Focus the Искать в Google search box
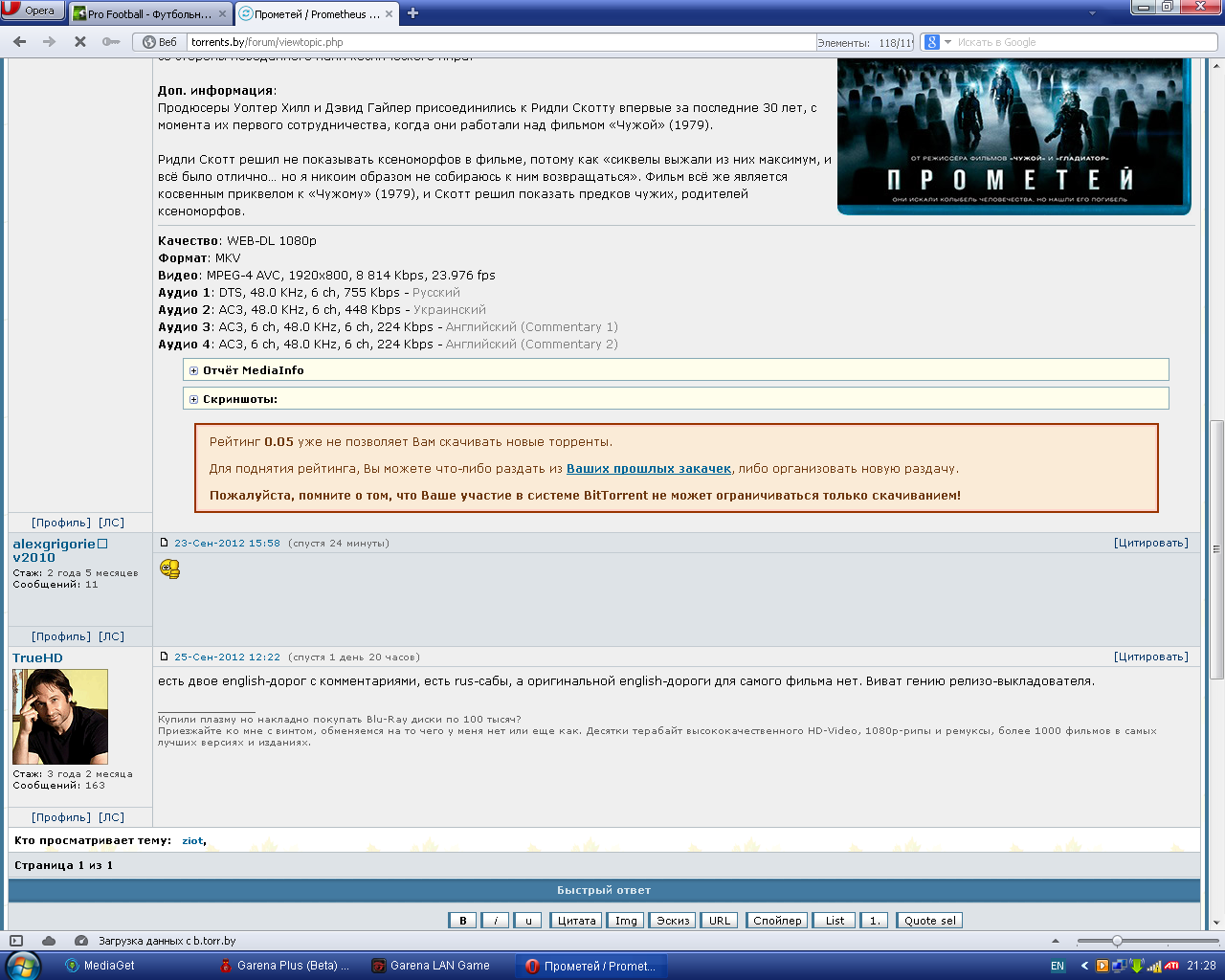 [x=1085, y=42]
